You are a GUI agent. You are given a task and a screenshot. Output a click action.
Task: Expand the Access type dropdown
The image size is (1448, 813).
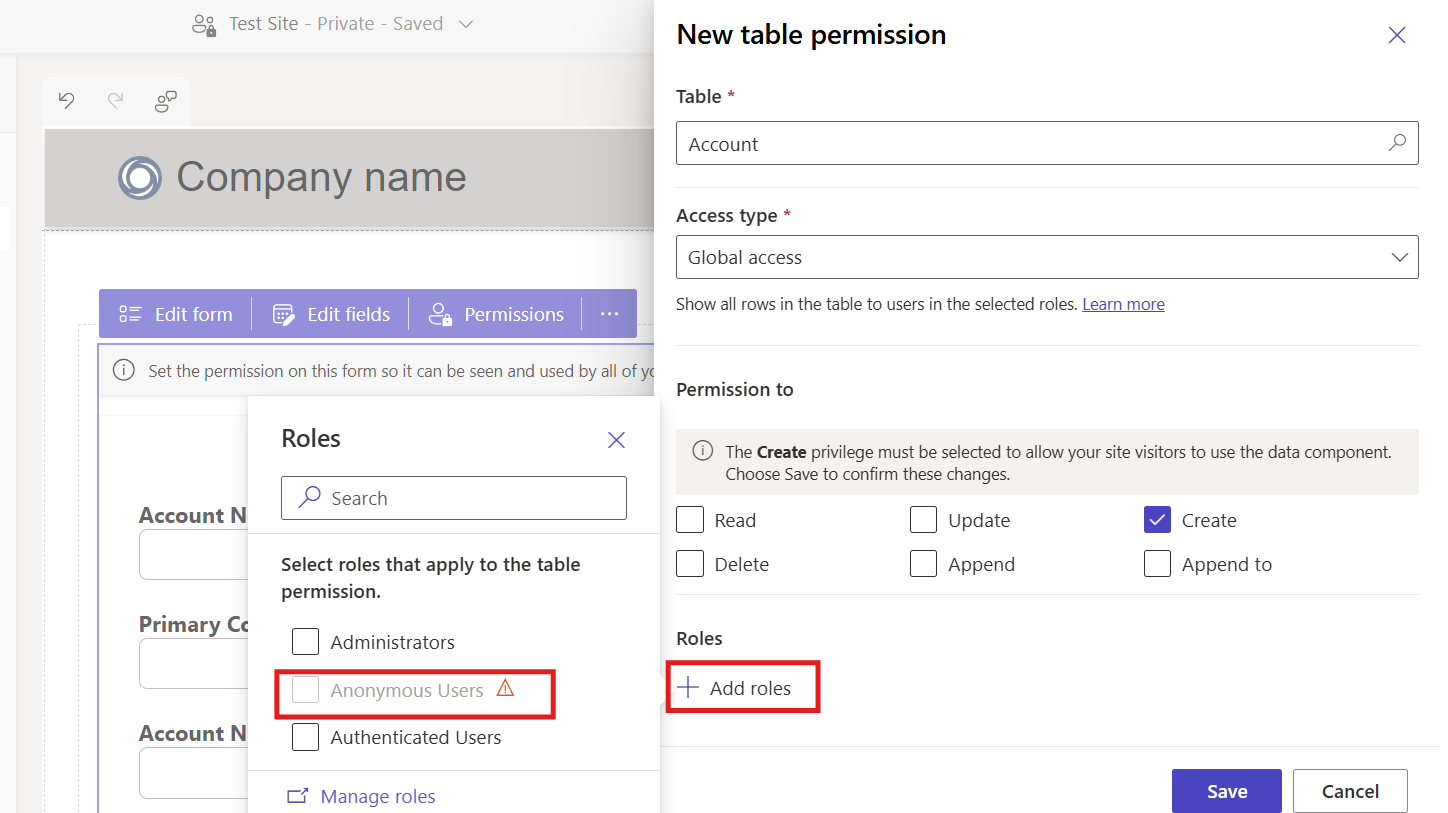pyautogui.click(x=1047, y=257)
